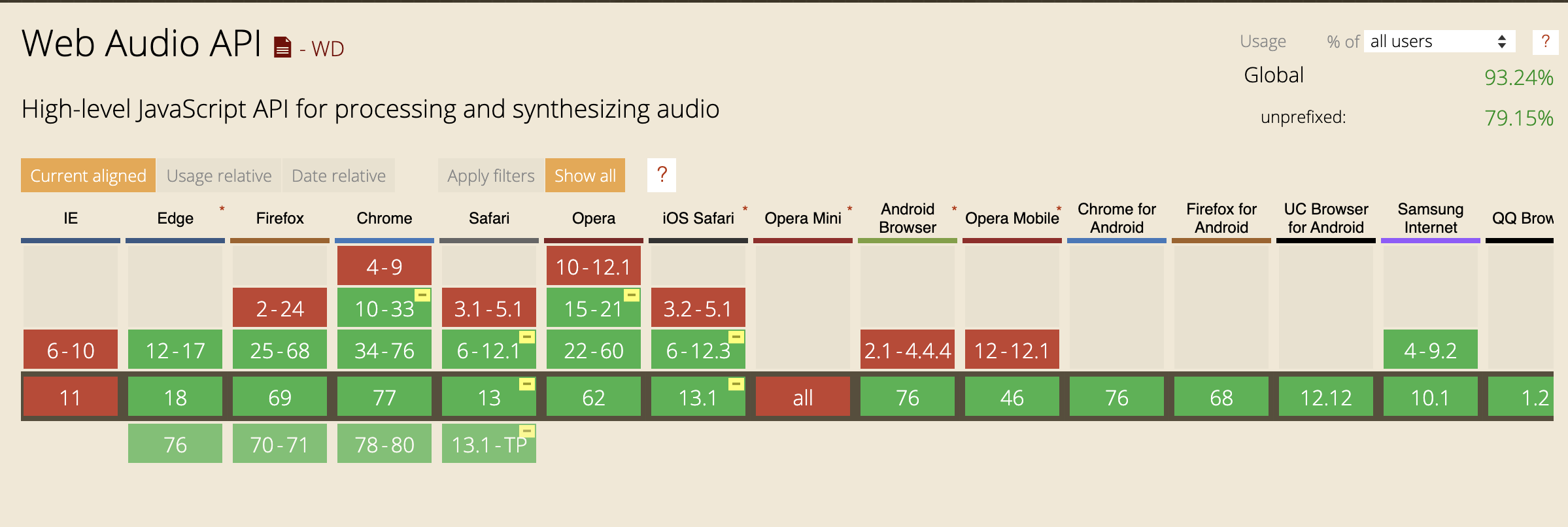Click the WD status link
This screenshot has width=1568, height=527.
tap(328, 49)
